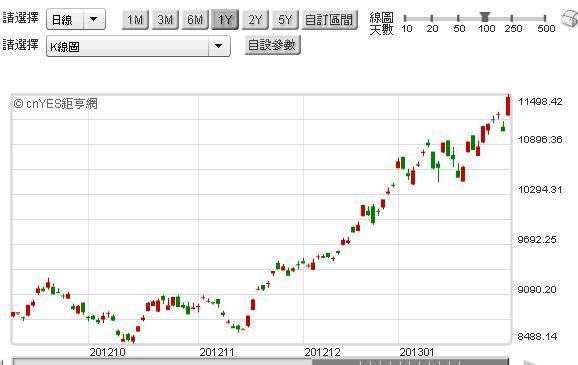Set chart days slider to 20
Screen dimensions: 578x365
(x=432, y=18)
